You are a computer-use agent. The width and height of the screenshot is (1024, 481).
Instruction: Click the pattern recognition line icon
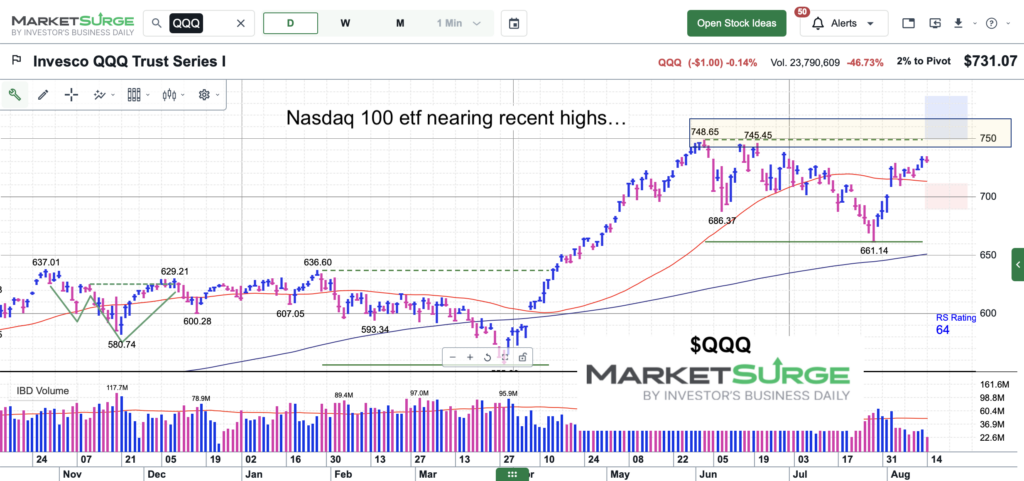pyautogui.click(x=99, y=95)
